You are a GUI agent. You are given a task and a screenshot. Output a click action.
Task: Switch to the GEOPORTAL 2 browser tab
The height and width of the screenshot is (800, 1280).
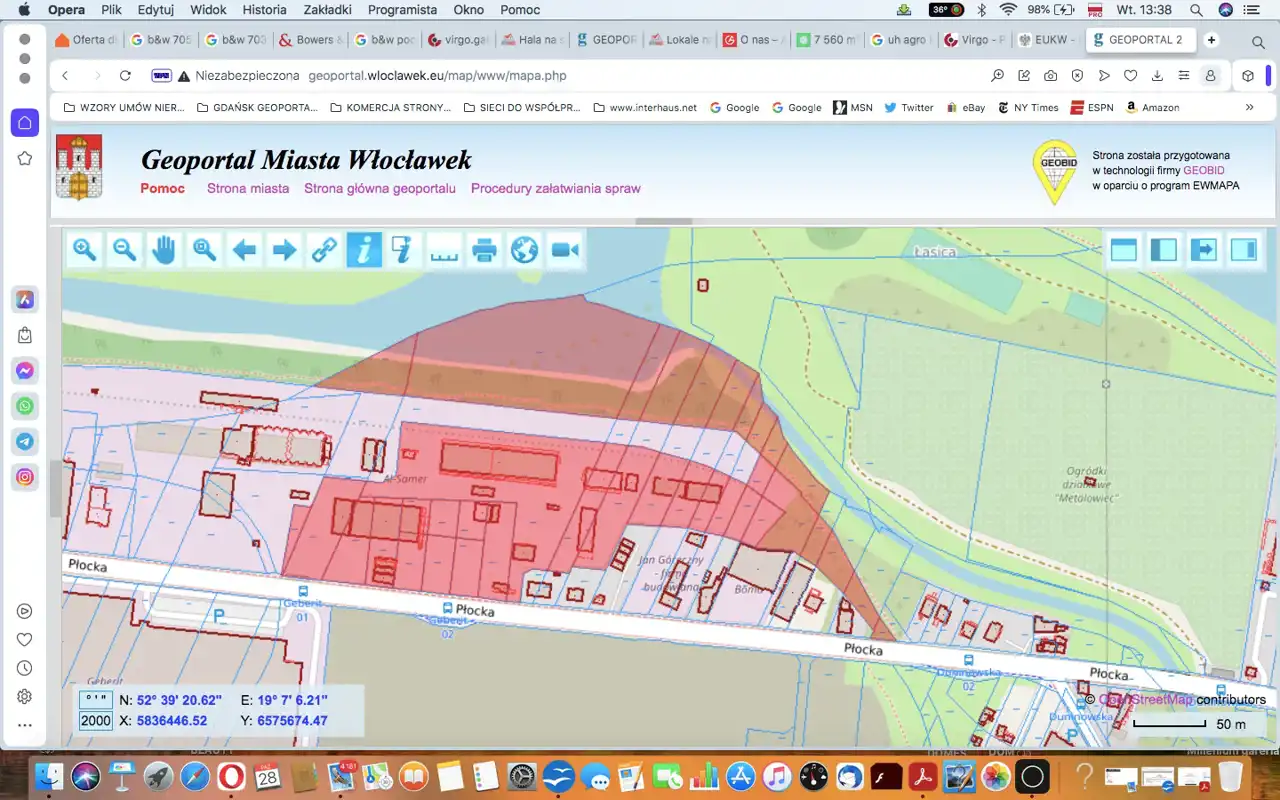tap(1144, 40)
